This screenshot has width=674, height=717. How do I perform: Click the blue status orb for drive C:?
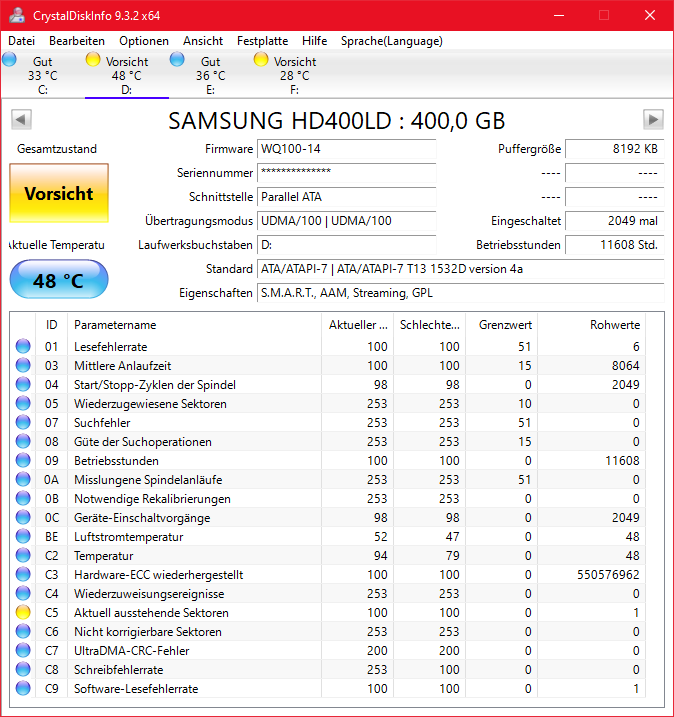[x=10, y=60]
